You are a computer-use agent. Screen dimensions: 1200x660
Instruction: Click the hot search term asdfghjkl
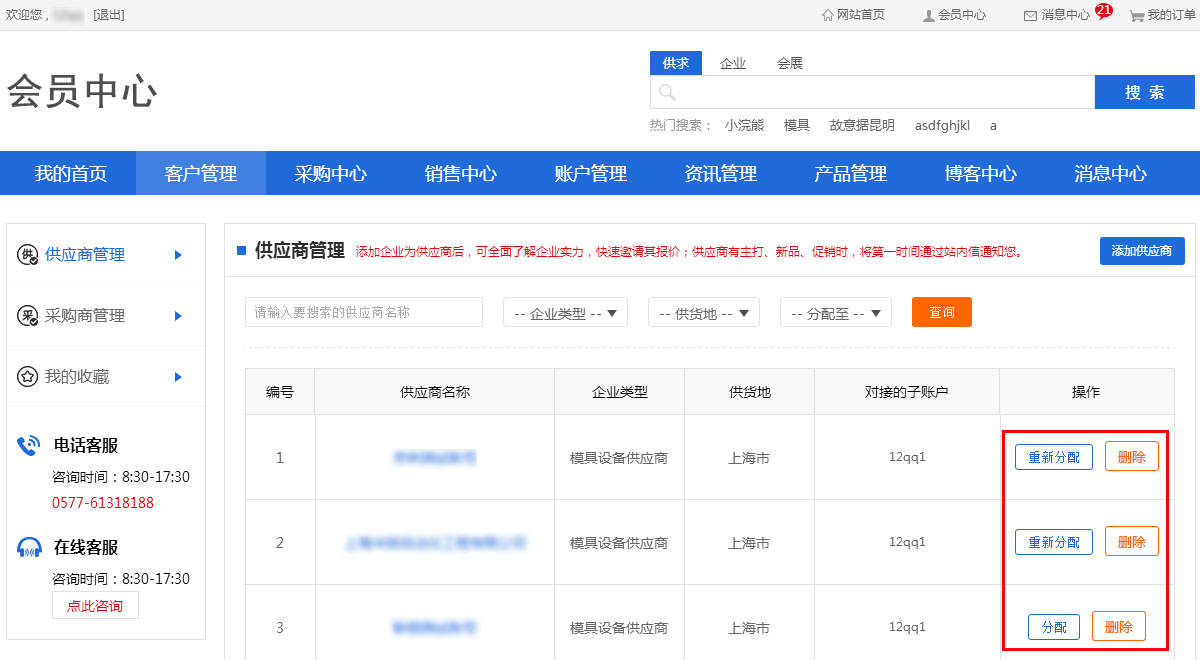[x=942, y=125]
